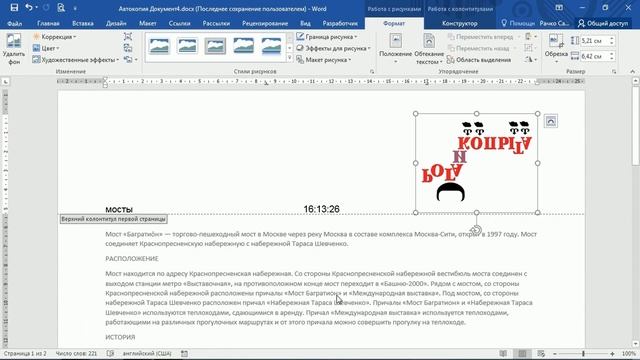The image size is (640, 360).
Task: Open the Размер dialog launcher
Action: [x=614, y=71]
